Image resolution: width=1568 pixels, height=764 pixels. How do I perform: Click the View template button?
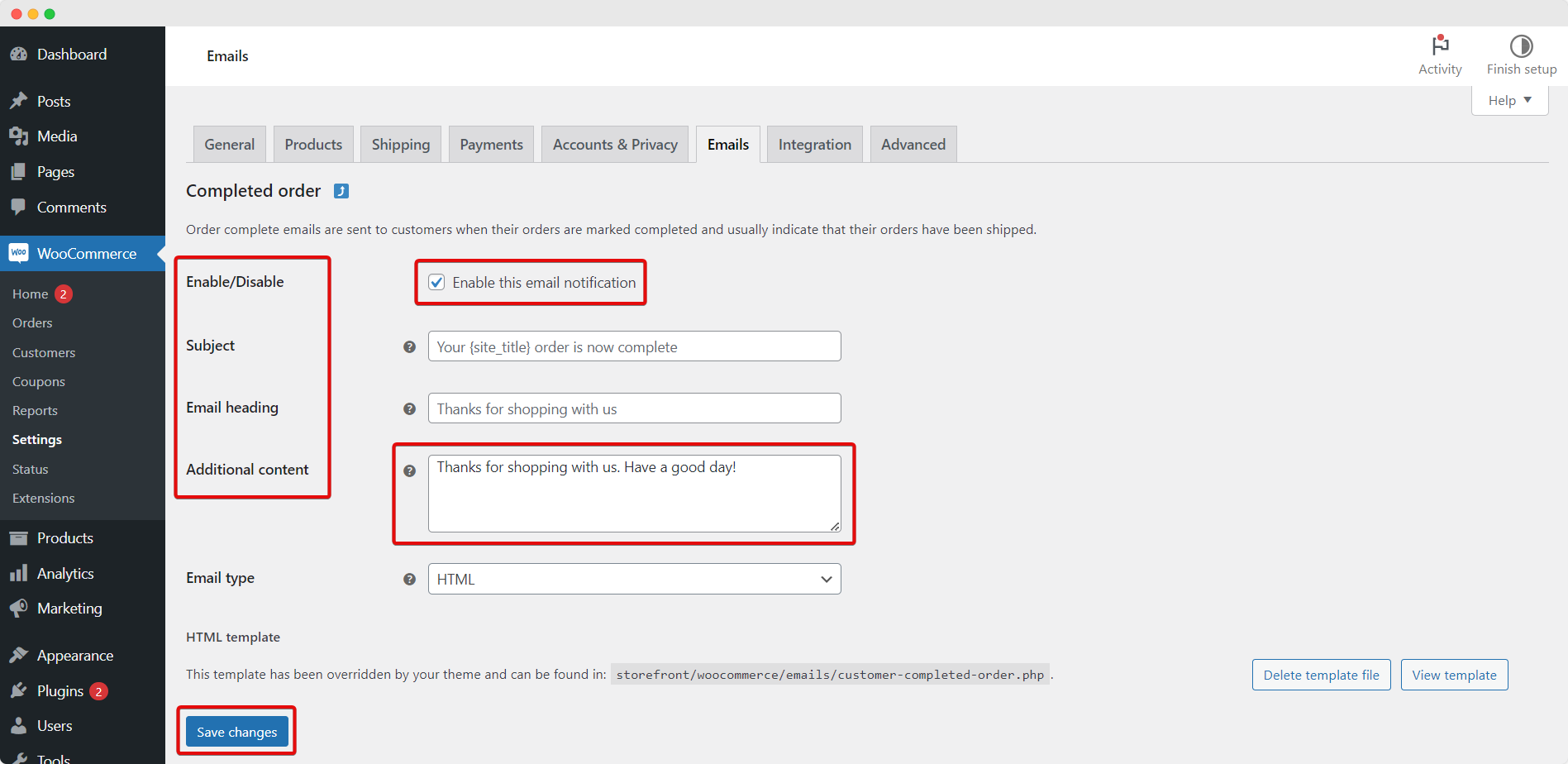(x=1454, y=675)
